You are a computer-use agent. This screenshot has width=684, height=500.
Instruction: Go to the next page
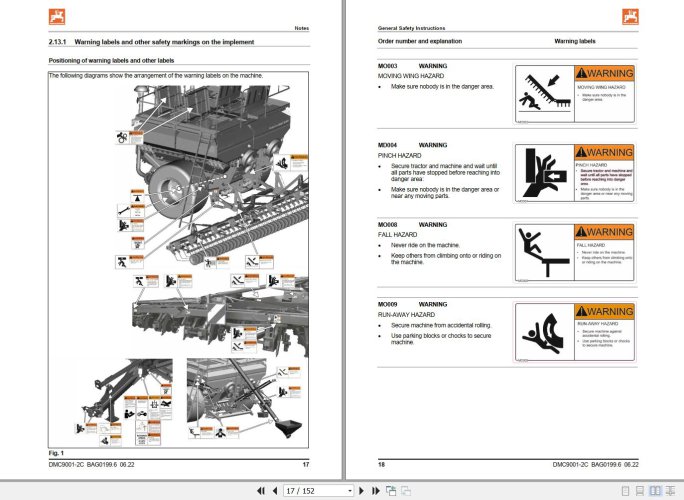362,491
